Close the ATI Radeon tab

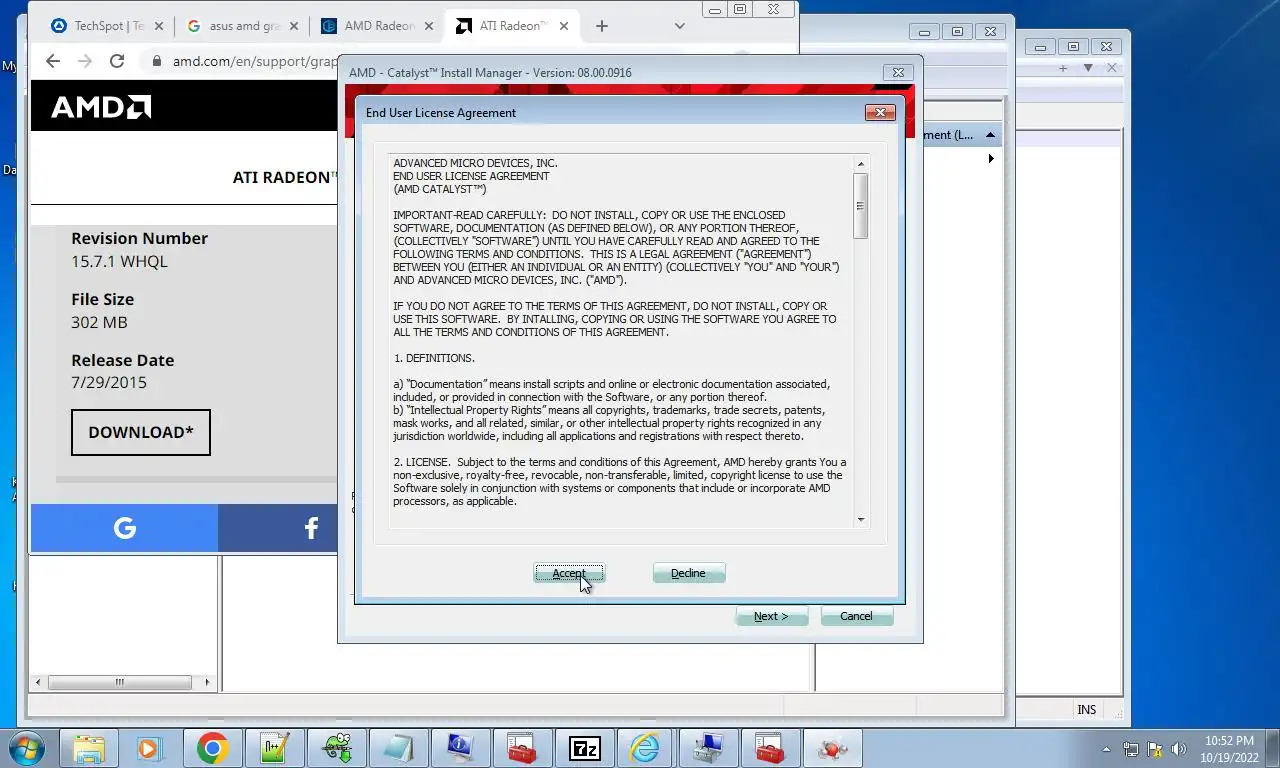[562, 26]
